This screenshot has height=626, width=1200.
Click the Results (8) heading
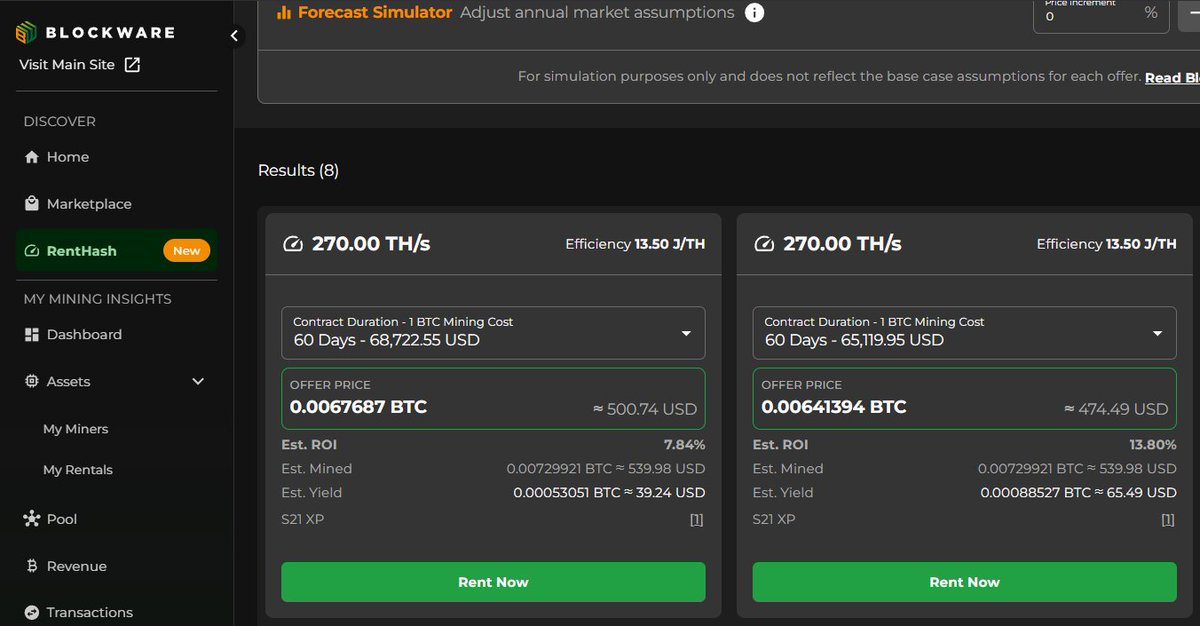(x=298, y=171)
